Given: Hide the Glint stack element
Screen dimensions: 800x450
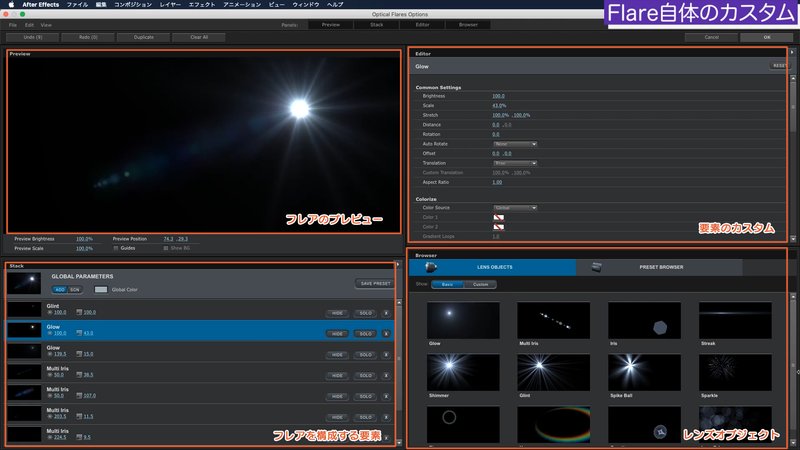Looking at the screenshot, I should 337,313.
